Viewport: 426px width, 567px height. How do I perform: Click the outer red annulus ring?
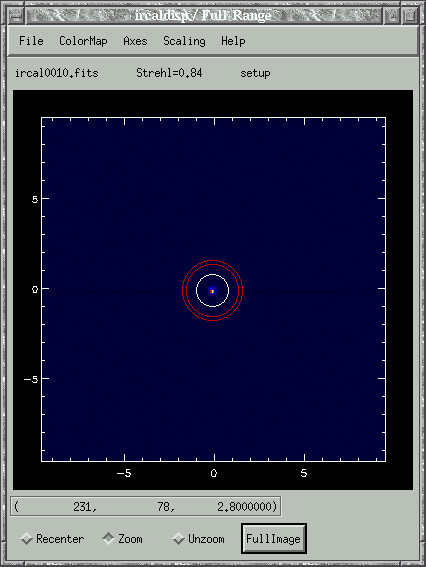tap(213, 260)
